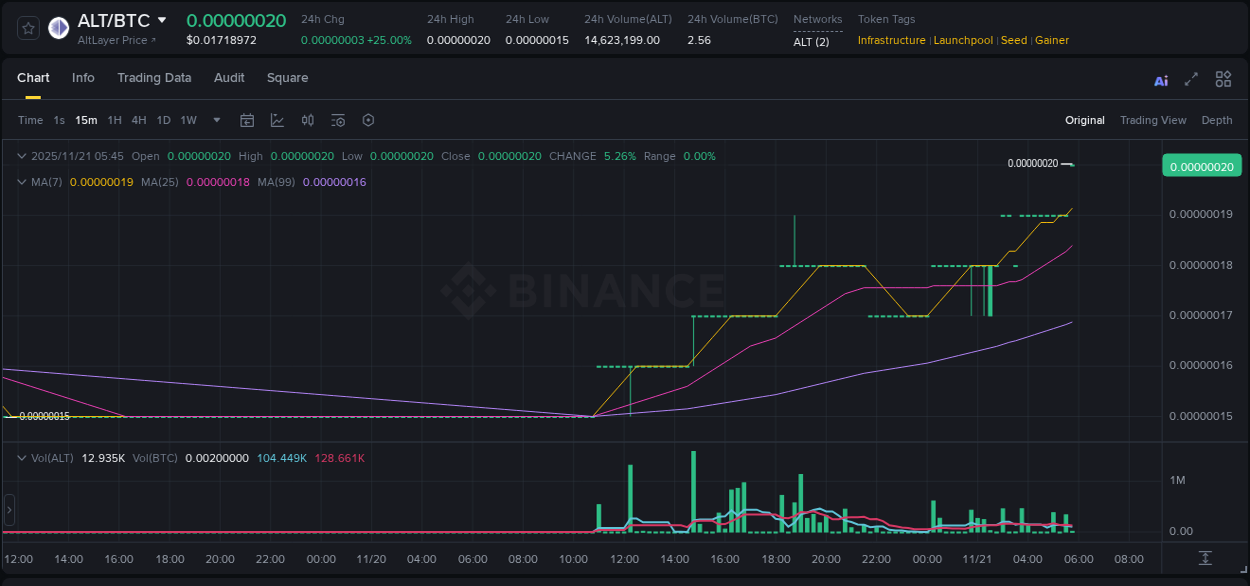Open the go-to-date calendar icon
This screenshot has width=1250, height=586.
[247, 120]
